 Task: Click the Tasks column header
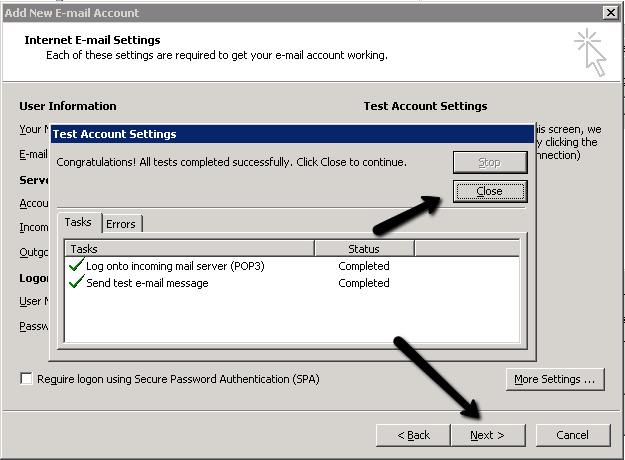(190, 249)
